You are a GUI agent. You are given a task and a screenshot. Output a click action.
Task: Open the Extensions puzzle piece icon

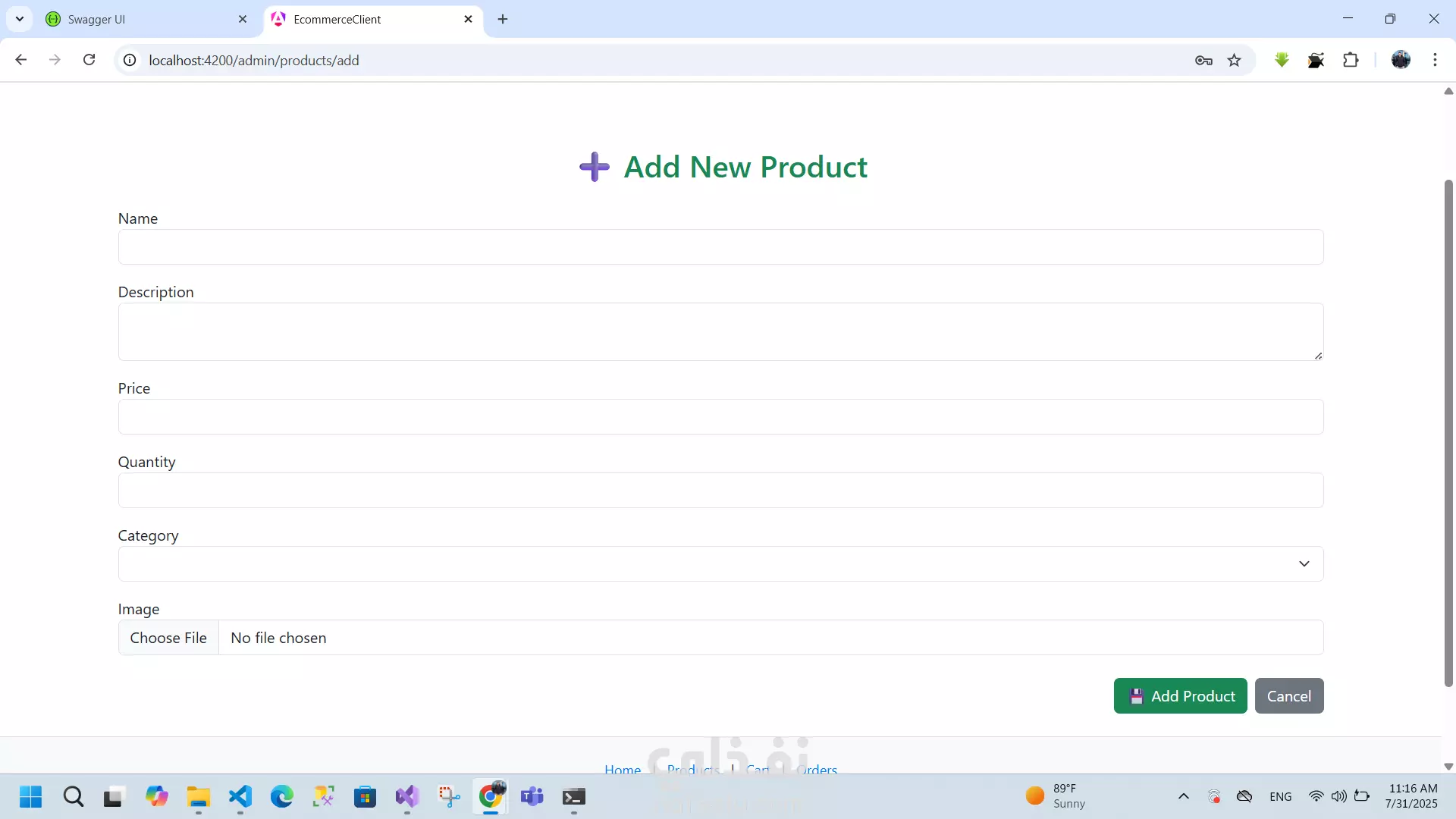[x=1351, y=60]
